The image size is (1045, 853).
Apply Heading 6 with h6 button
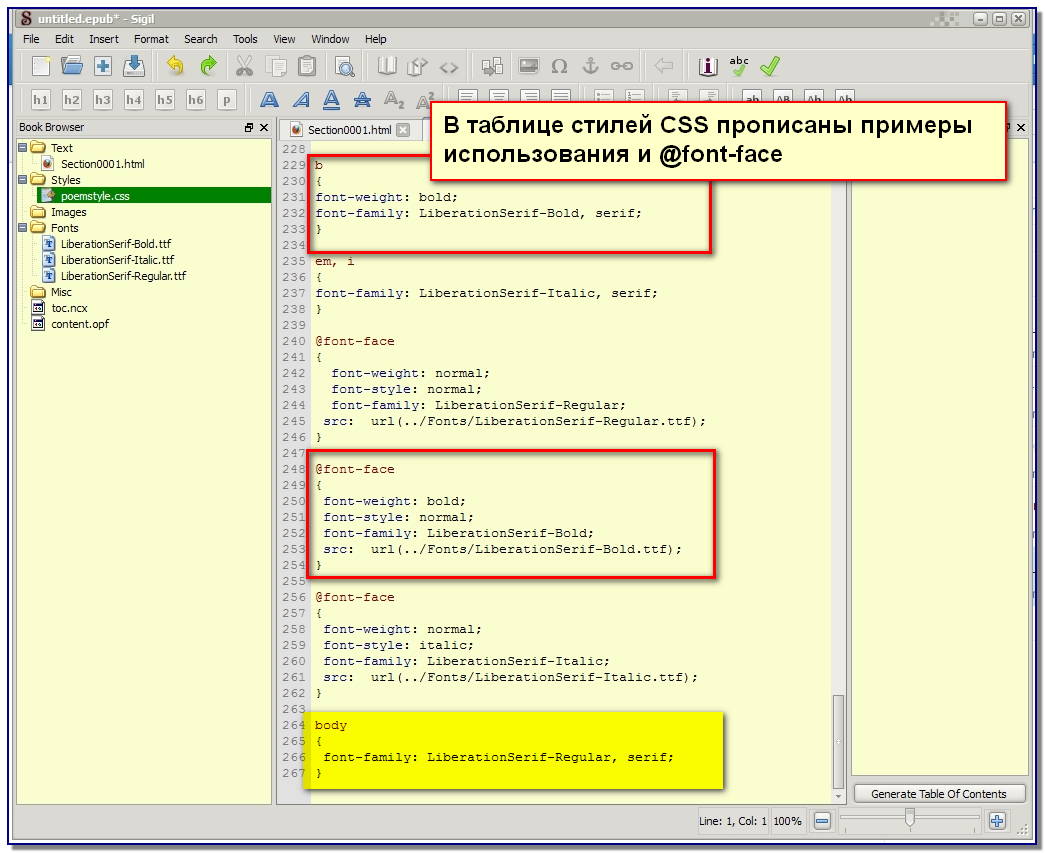(x=195, y=100)
